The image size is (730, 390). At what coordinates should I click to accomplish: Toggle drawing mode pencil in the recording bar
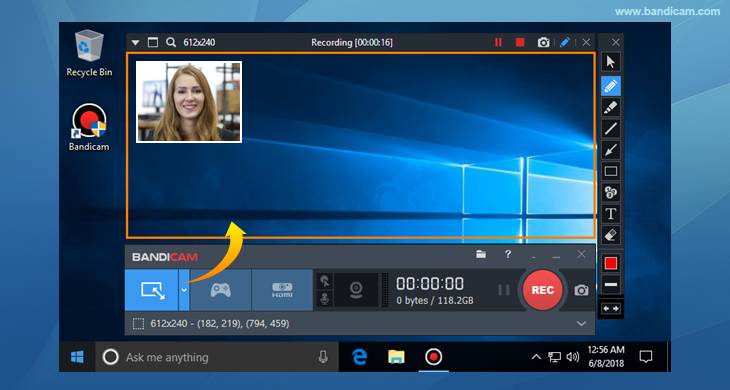(x=564, y=42)
